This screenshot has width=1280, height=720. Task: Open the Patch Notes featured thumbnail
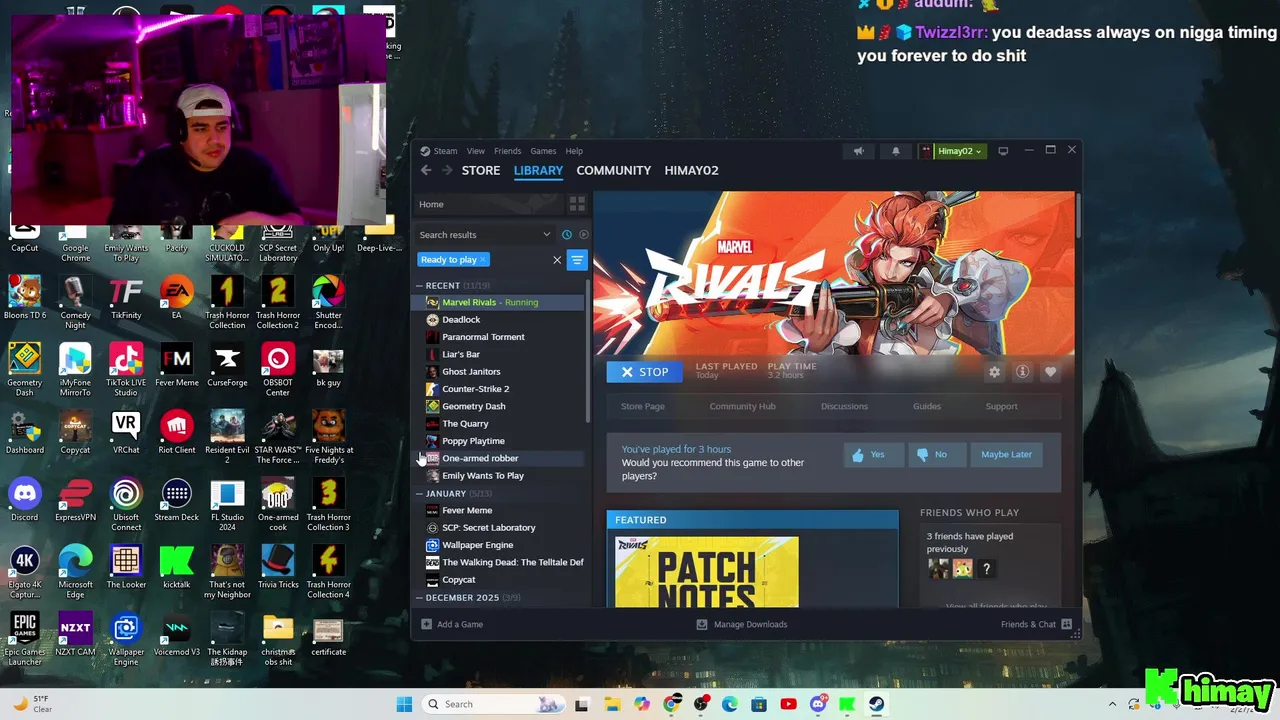[x=707, y=572]
